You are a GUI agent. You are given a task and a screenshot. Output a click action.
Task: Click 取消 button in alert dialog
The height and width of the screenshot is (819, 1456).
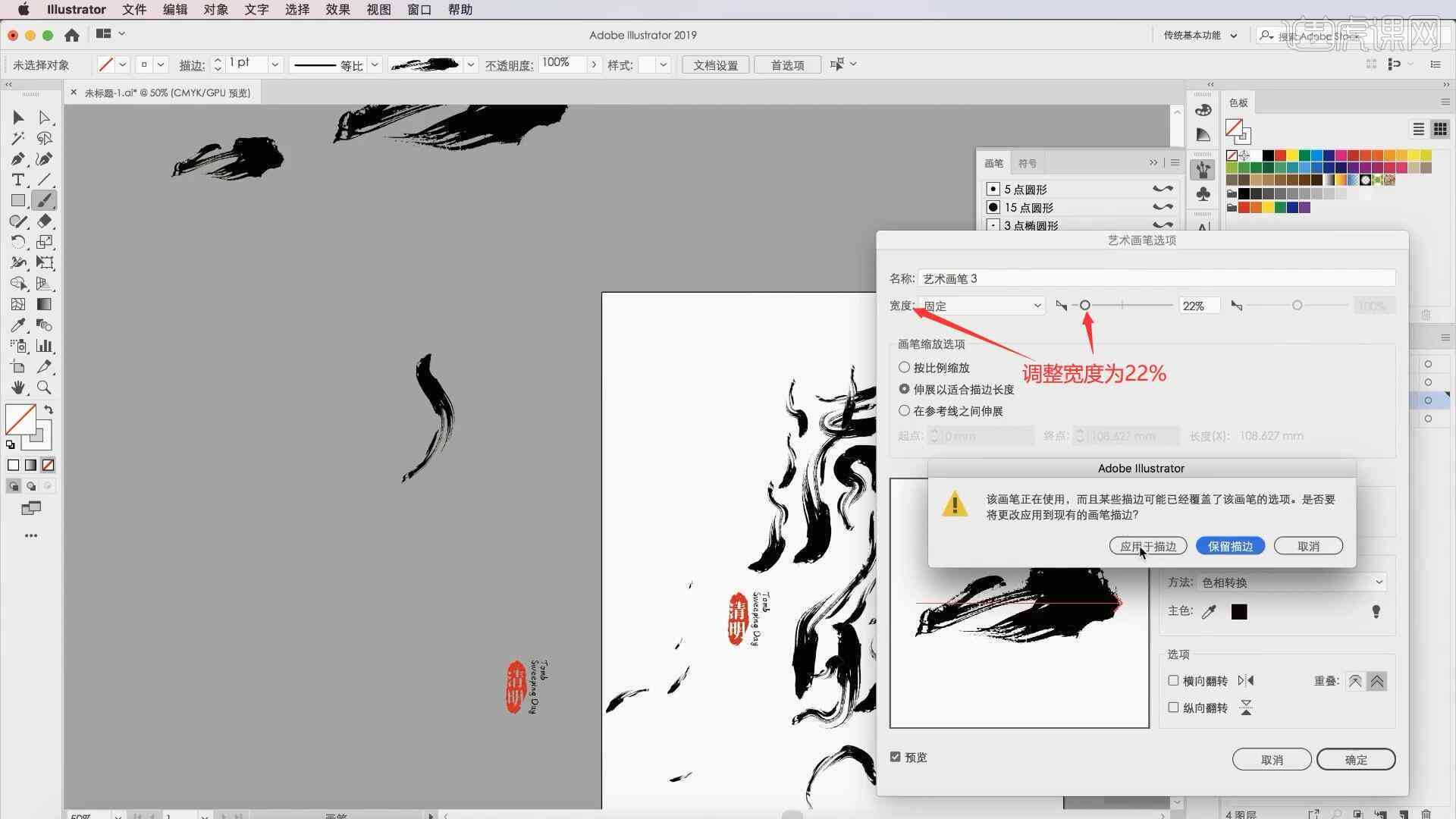[x=1307, y=546]
